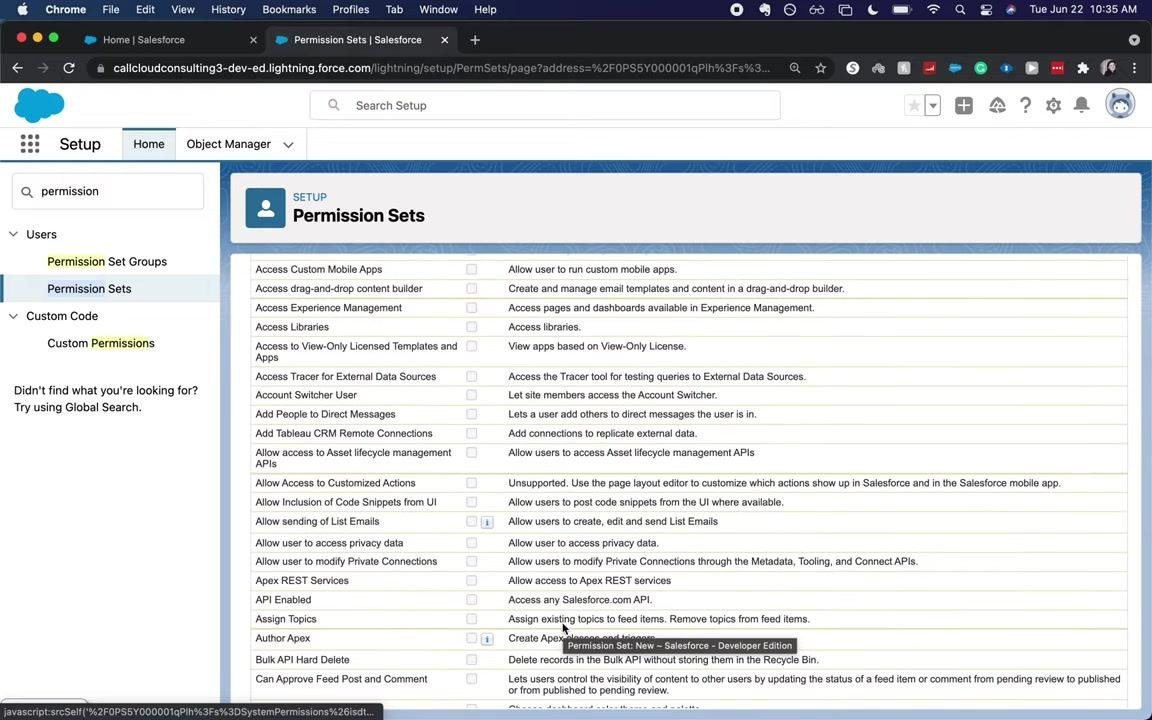Switch to the Setup Home tab
This screenshot has width=1152, height=720.
pyautogui.click(x=149, y=144)
